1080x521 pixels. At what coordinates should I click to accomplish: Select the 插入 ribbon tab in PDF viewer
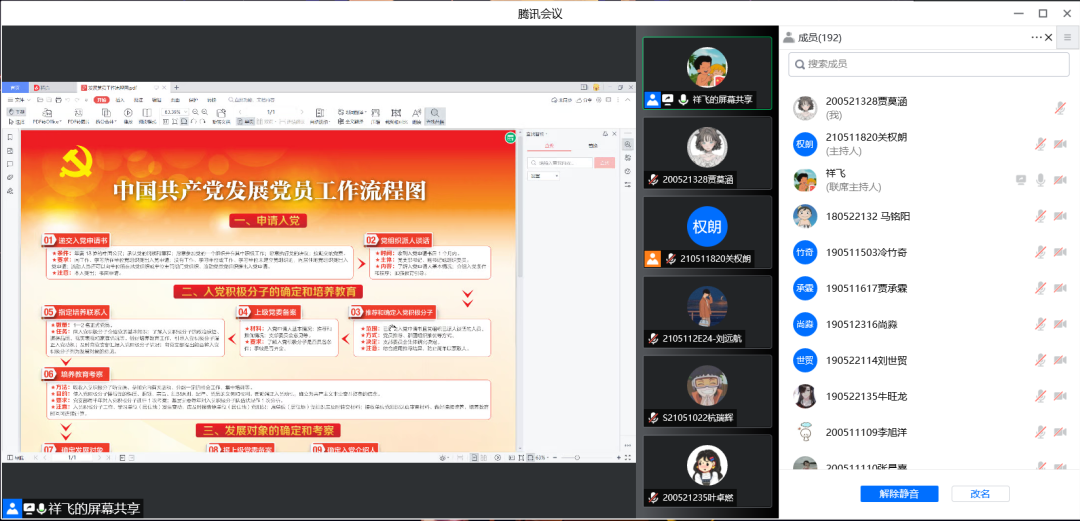point(120,100)
